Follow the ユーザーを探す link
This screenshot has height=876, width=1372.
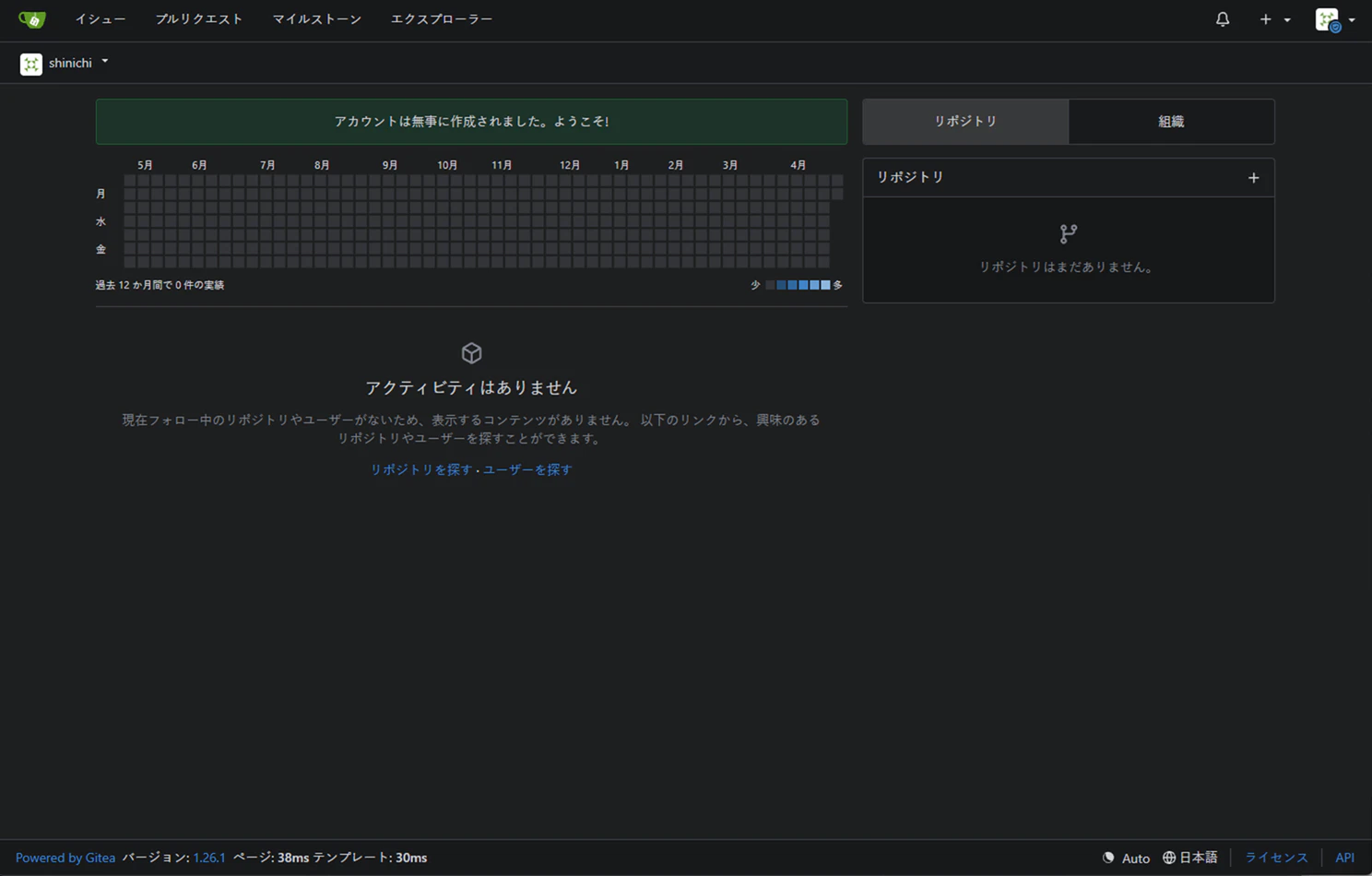[527, 469]
